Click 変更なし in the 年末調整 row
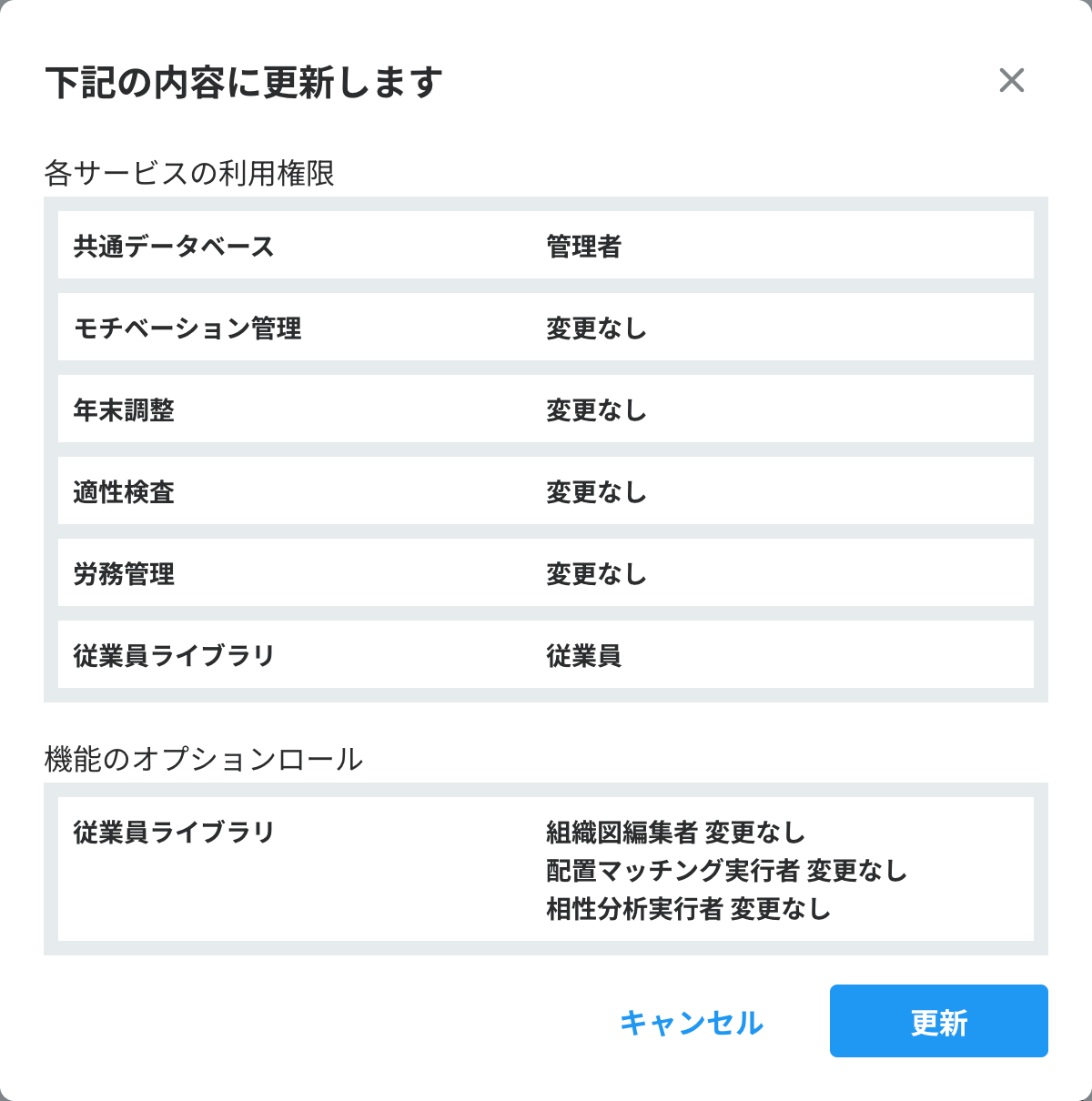 tap(596, 410)
